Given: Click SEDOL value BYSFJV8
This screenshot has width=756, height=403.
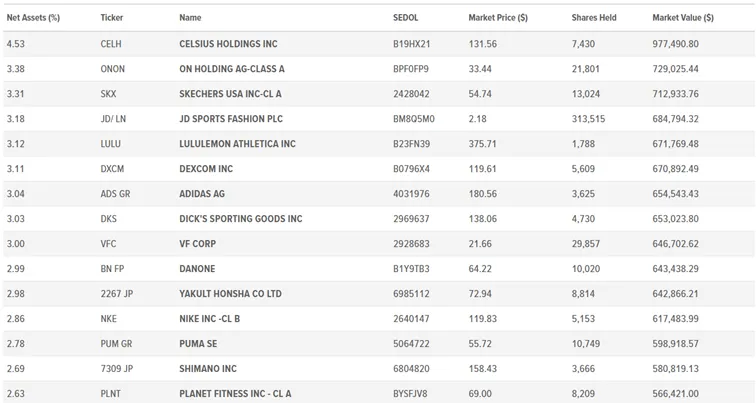Looking at the screenshot, I should tap(410, 394).
